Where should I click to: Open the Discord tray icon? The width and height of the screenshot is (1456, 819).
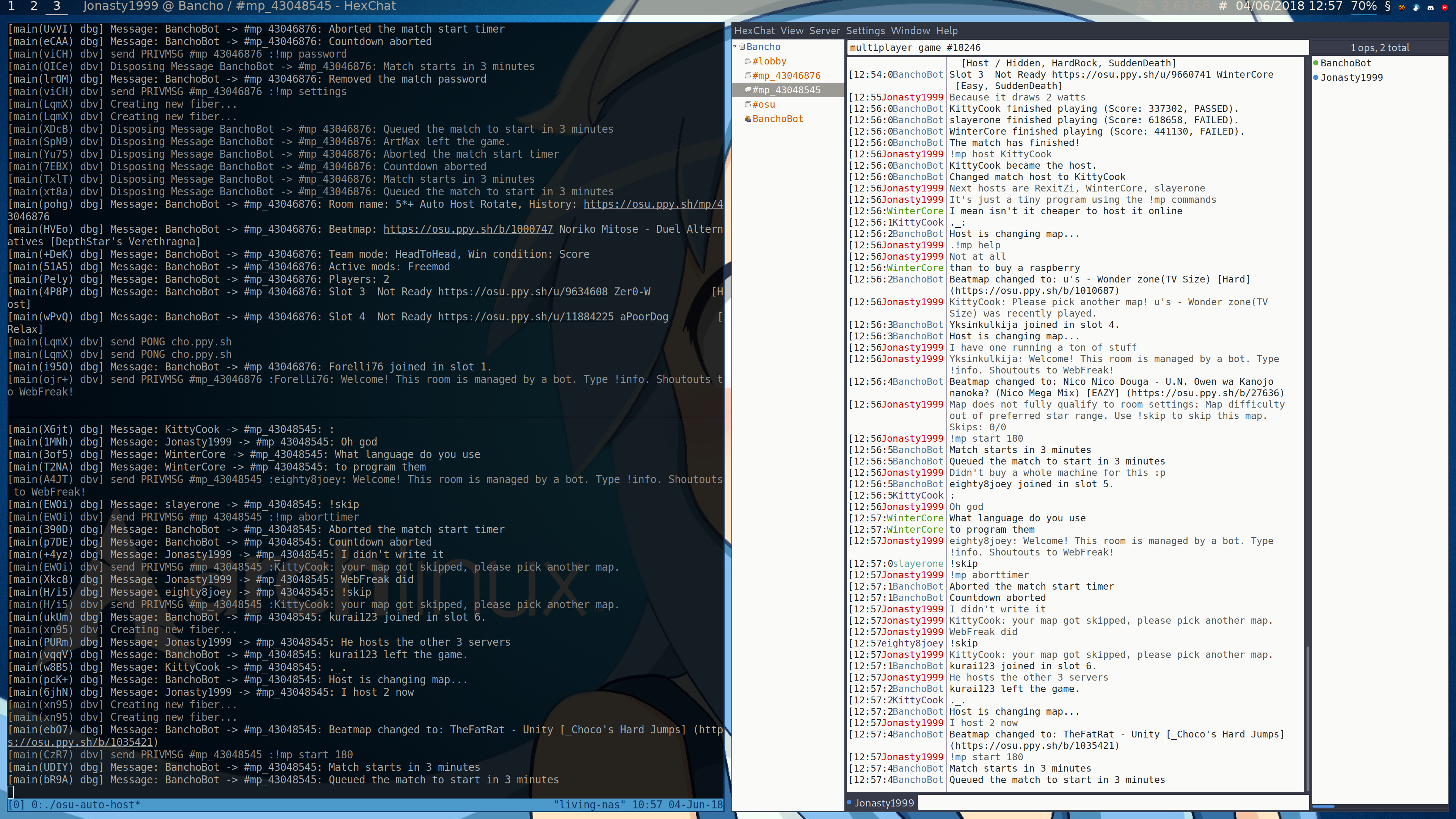[x=1431, y=7]
